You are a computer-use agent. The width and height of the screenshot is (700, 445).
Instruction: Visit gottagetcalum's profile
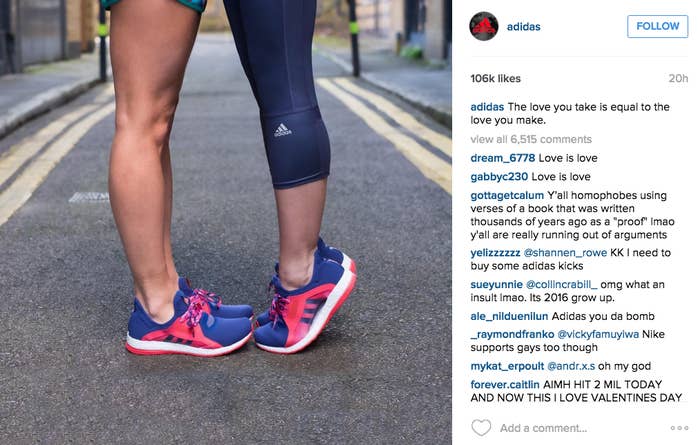click(507, 195)
